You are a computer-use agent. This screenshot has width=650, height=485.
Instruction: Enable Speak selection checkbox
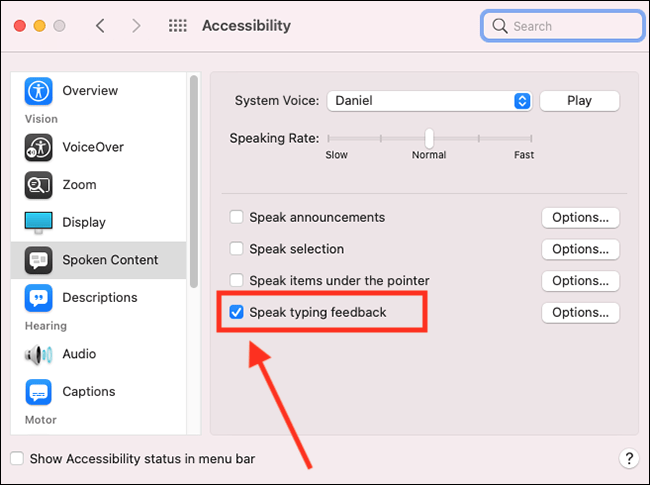[x=236, y=249]
